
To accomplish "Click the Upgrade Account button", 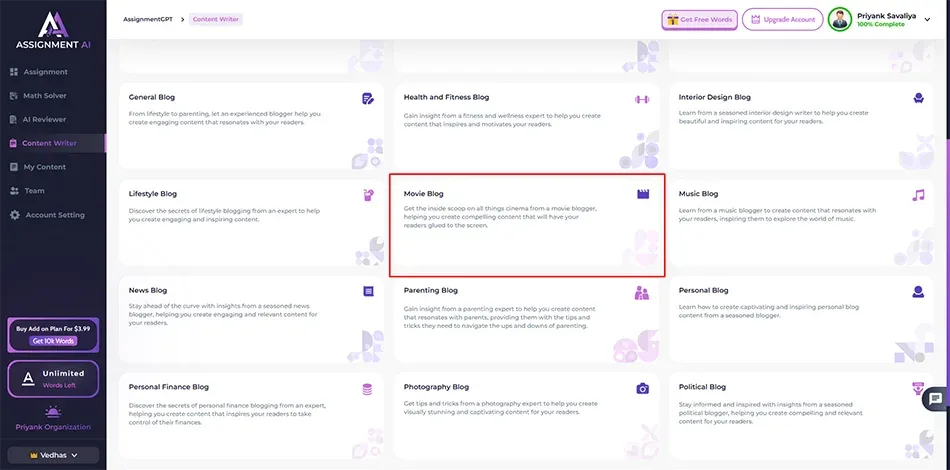I will (x=782, y=19).
